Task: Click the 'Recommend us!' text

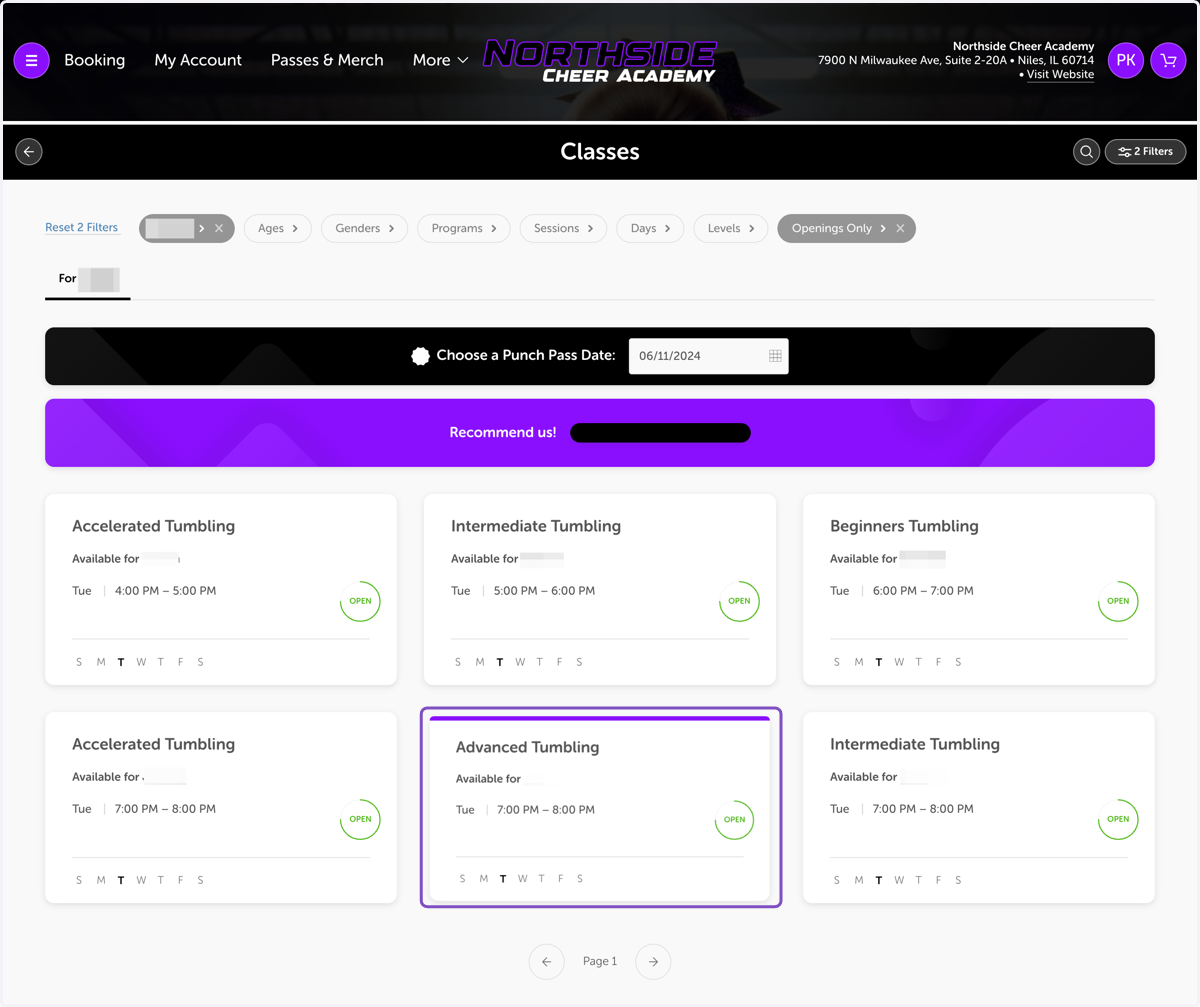Action: pyautogui.click(x=503, y=433)
